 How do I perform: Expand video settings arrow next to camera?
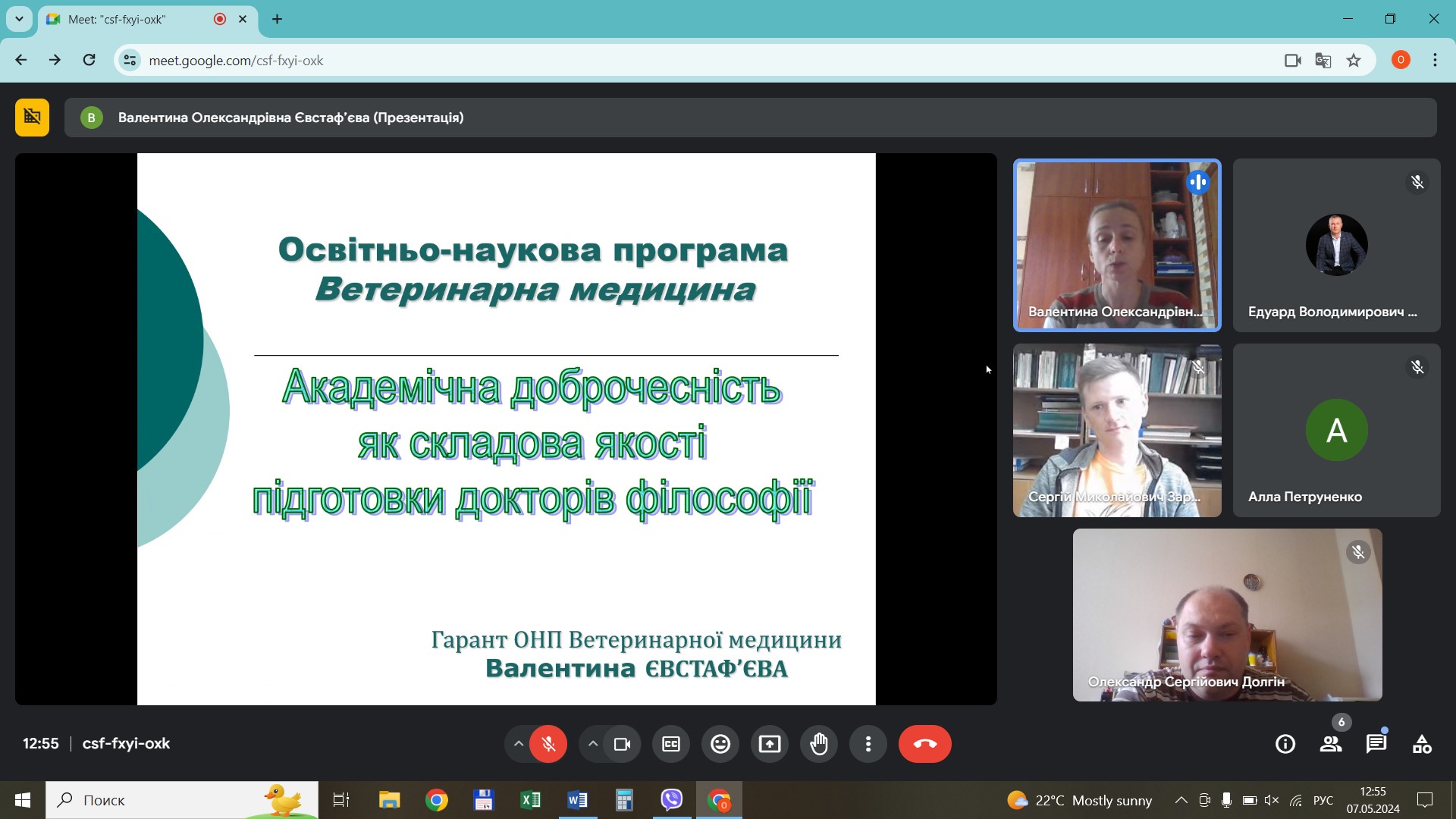[x=592, y=744]
